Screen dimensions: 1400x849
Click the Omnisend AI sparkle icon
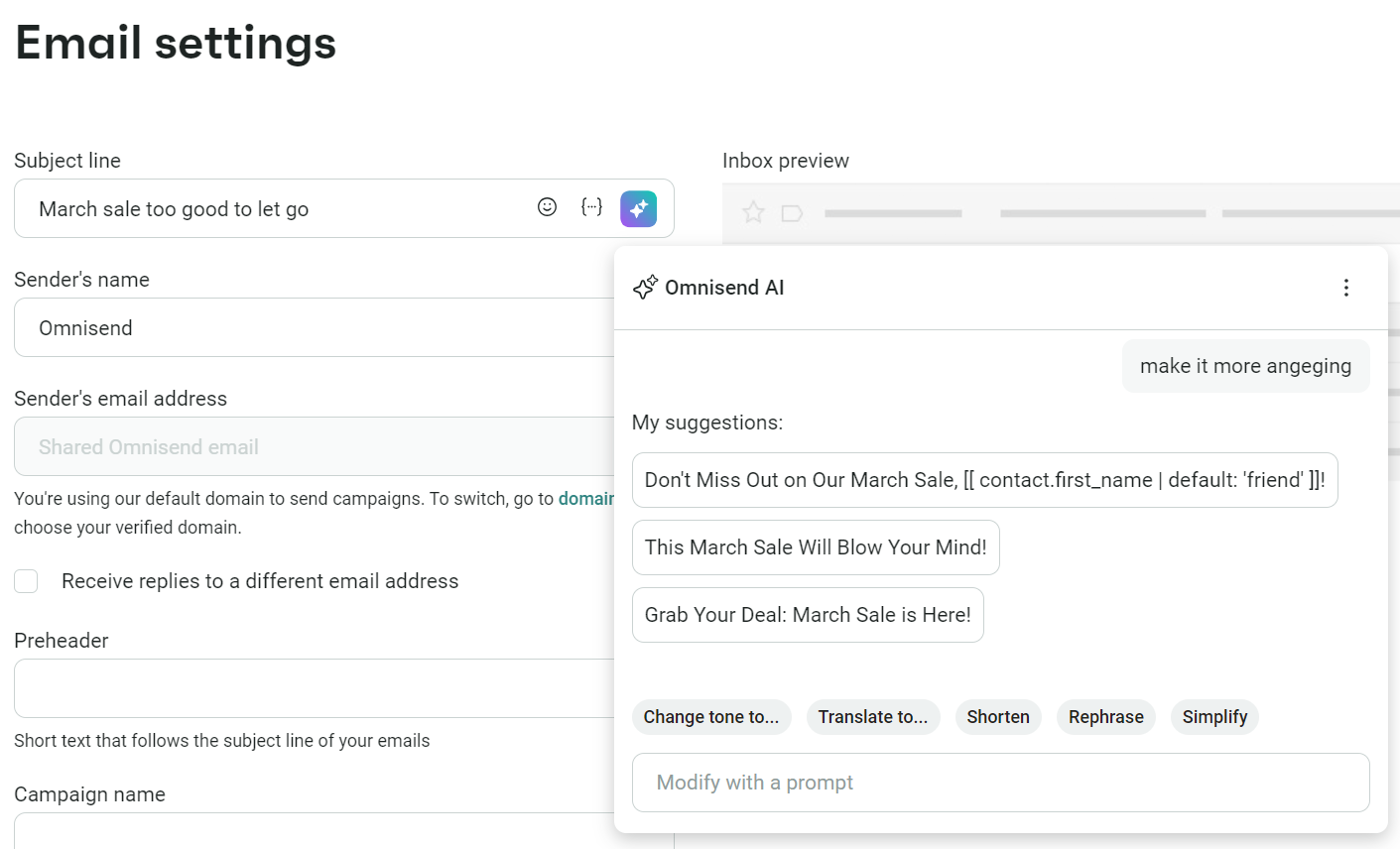[645, 287]
